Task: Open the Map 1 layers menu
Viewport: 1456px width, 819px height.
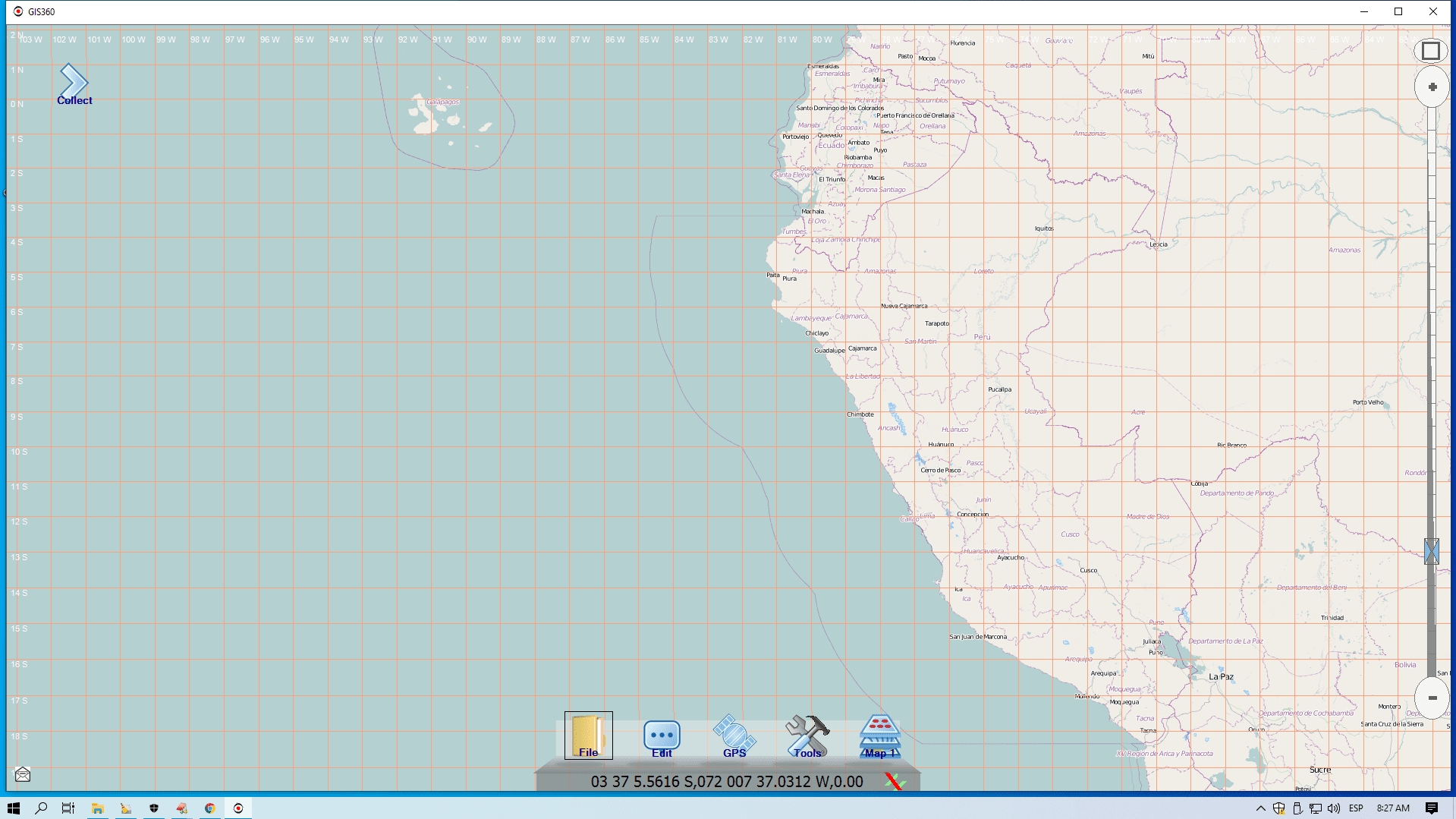Action: [x=879, y=736]
